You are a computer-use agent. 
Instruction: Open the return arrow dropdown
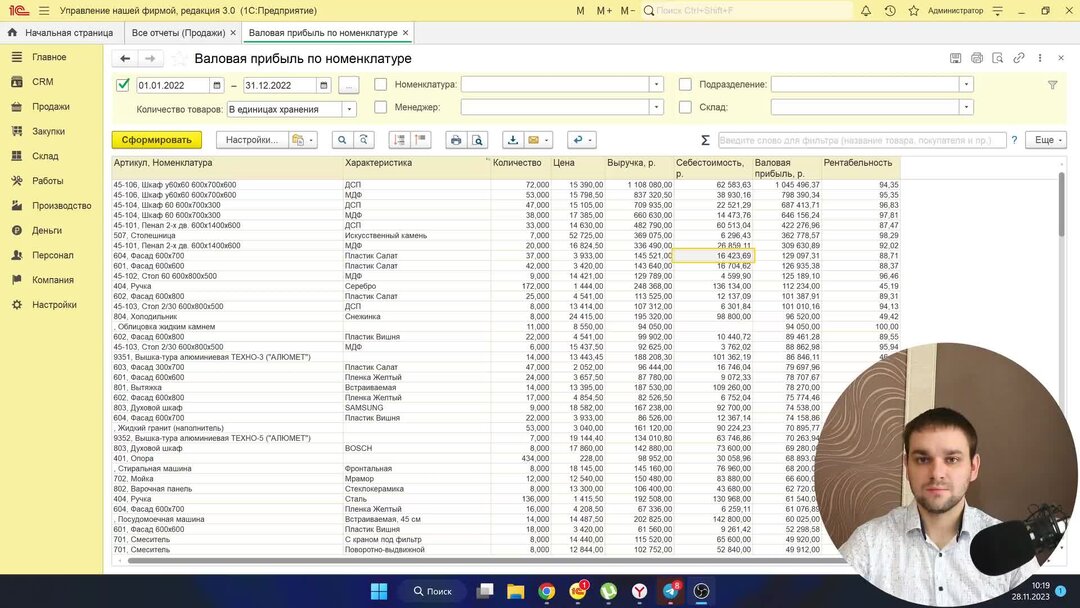click(582, 140)
